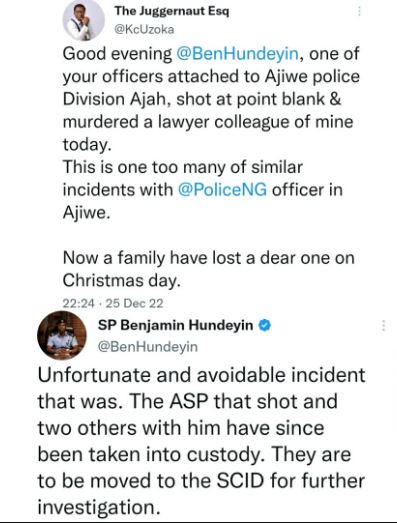The height and width of the screenshot is (523, 397).
Task: Open the 22:24 · 25 Dec 22 timestamp
Action: click(113, 303)
